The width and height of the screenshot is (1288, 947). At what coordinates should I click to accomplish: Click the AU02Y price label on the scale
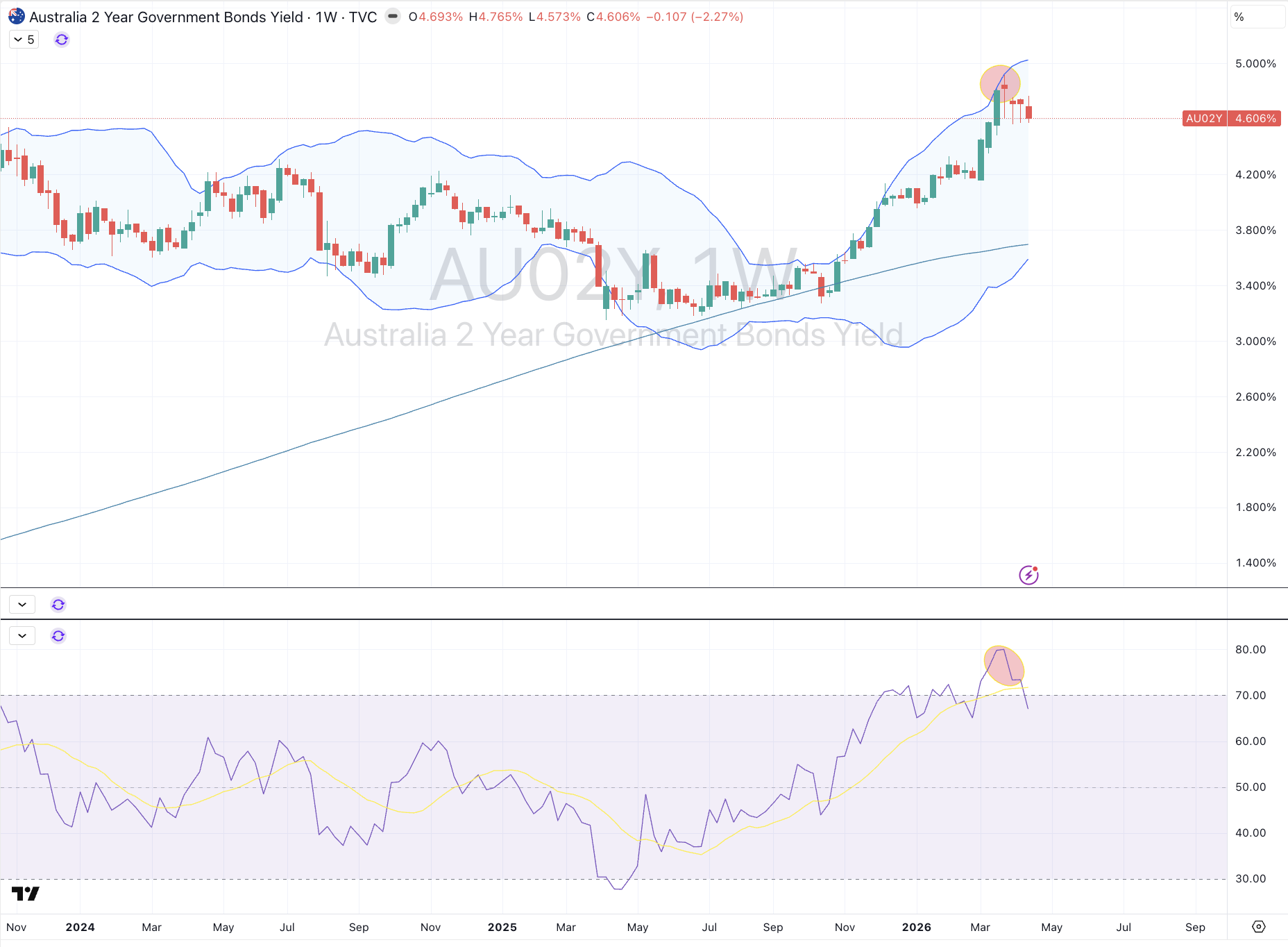point(1204,119)
